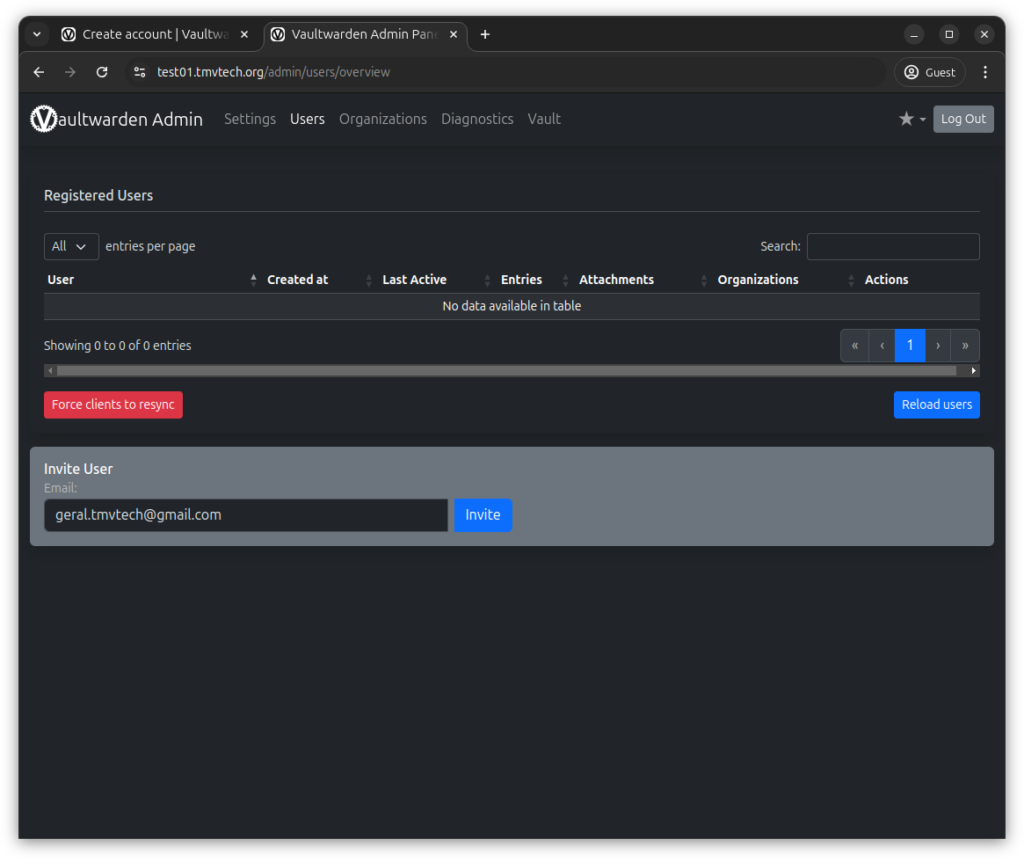Open the star theme switcher dropdown
The image size is (1024, 860).
911,119
